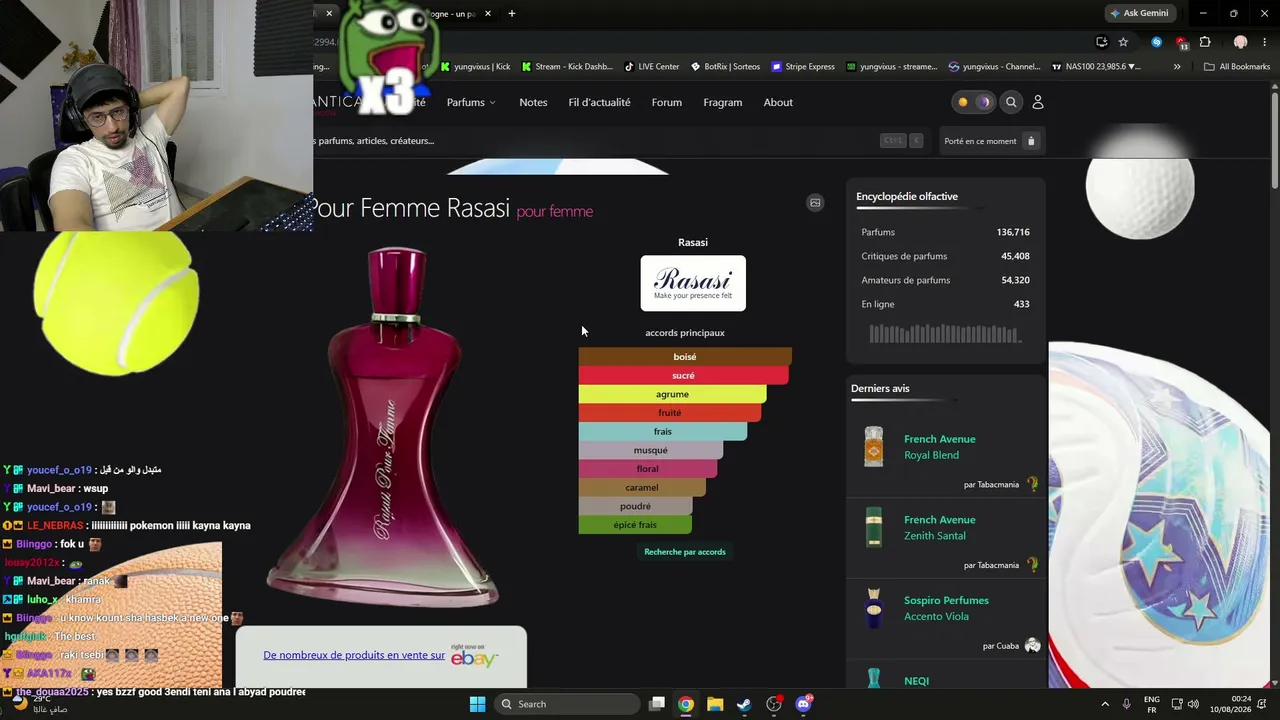1280x720 pixels.
Task: Select the frais accord bar
Action: pos(663,432)
